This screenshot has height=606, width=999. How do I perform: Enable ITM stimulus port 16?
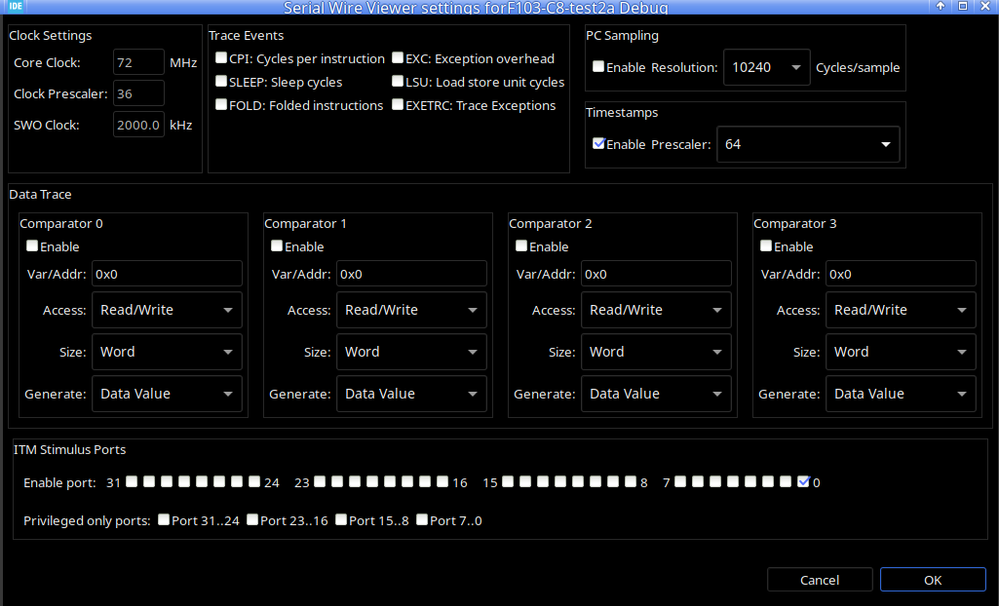coord(443,482)
